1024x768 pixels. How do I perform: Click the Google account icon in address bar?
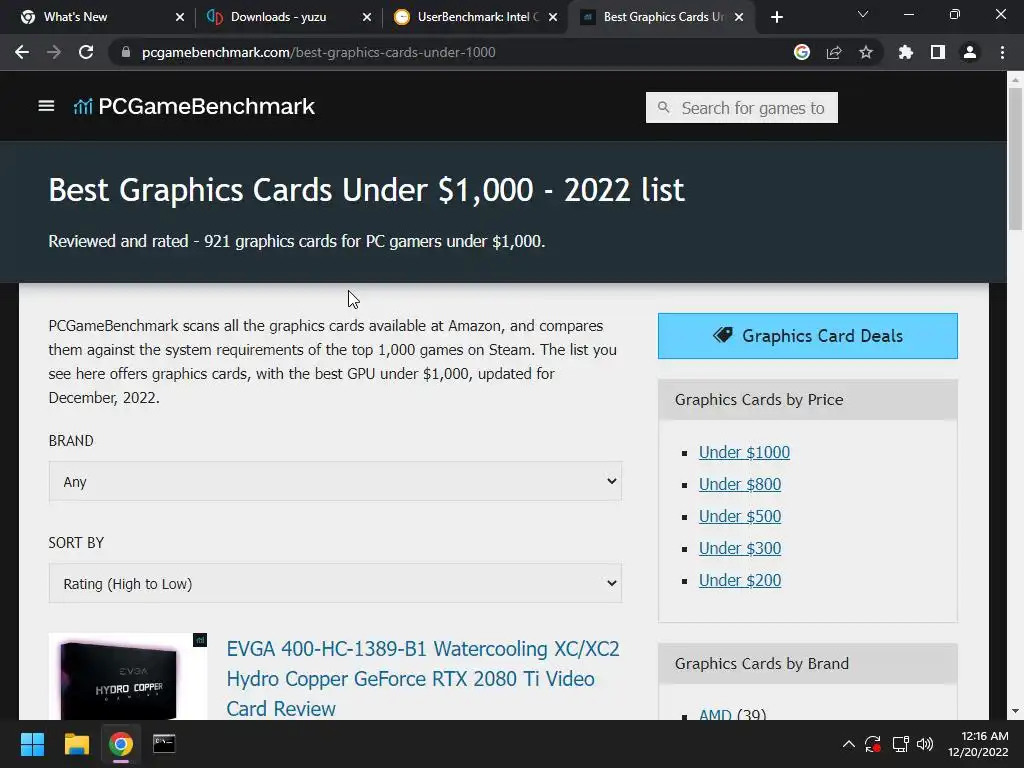[802, 52]
